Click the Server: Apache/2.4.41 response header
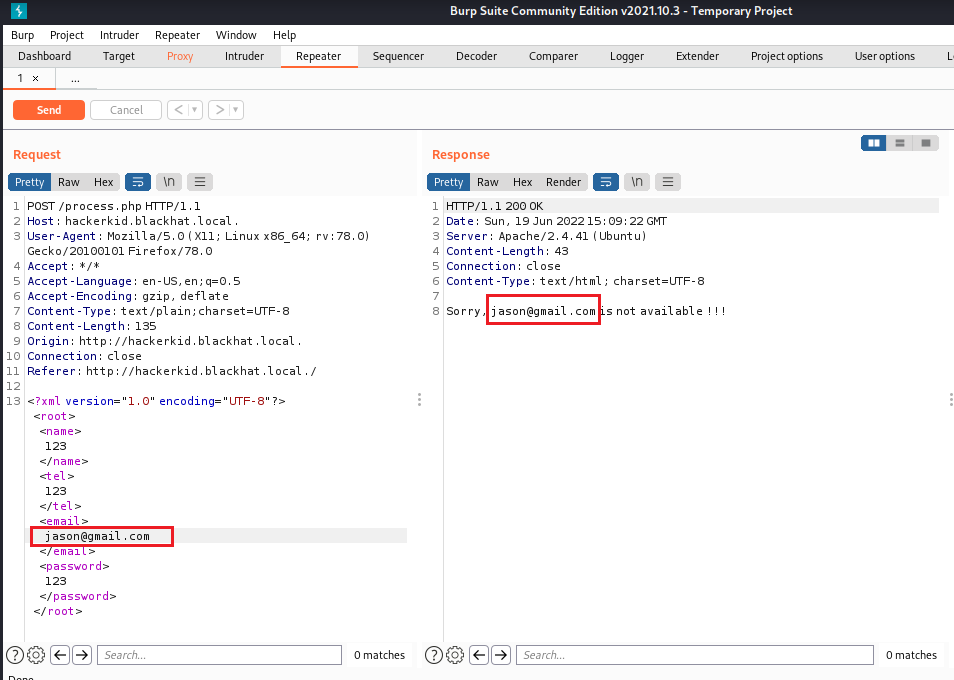This screenshot has width=954, height=680. pos(546,236)
